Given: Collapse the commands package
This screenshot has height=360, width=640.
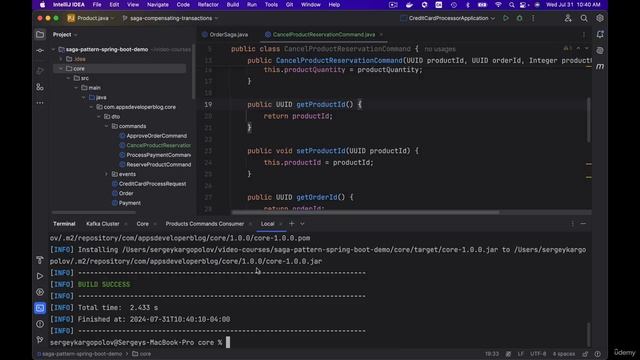Looking at the screenshot, I should (107, 127).
